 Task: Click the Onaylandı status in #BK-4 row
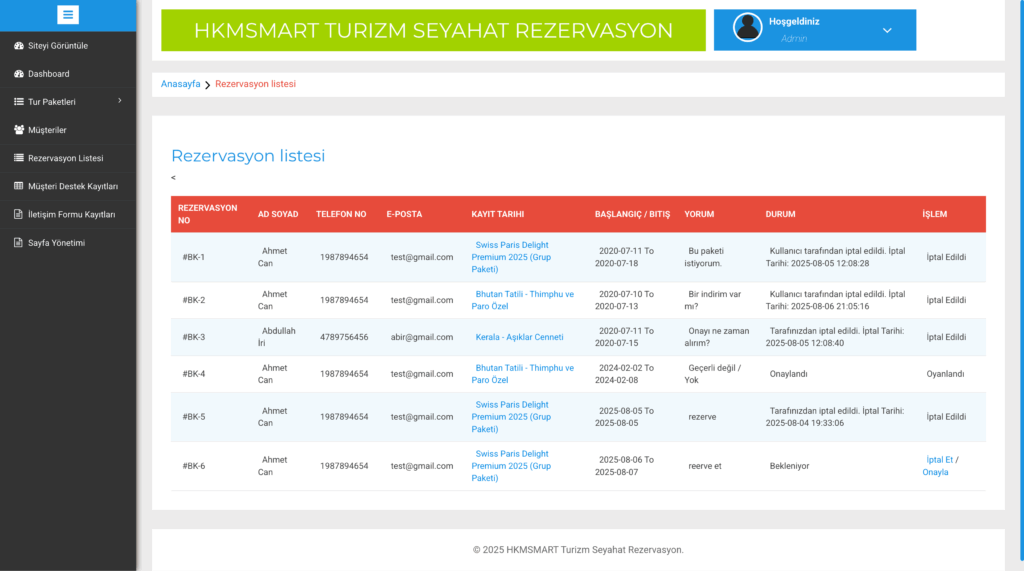coord(788,374)
